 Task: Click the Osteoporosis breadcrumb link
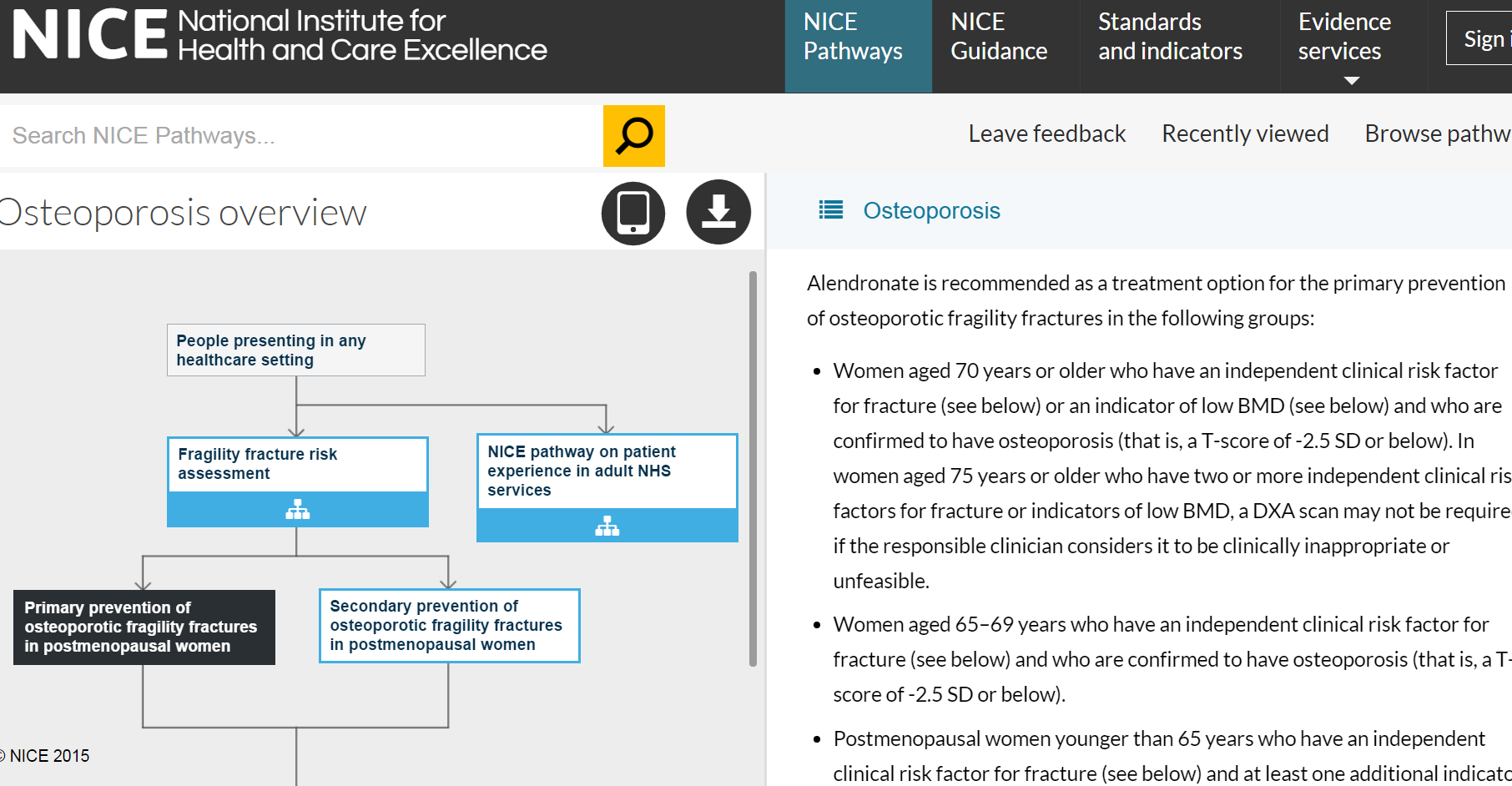tap(931, 210)
